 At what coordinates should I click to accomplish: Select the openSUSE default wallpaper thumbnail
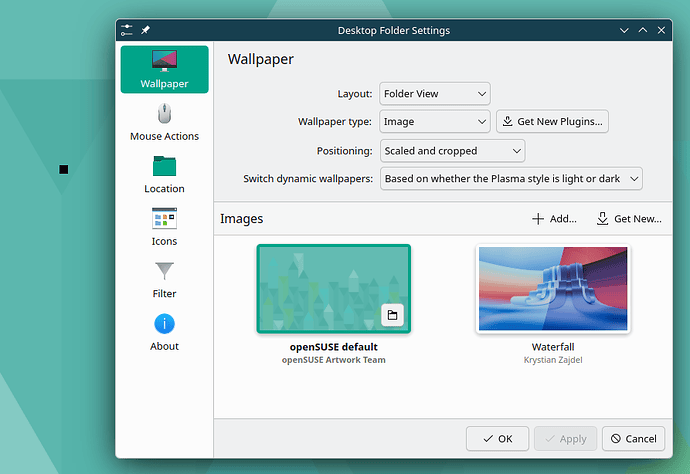tap(334, 289)
